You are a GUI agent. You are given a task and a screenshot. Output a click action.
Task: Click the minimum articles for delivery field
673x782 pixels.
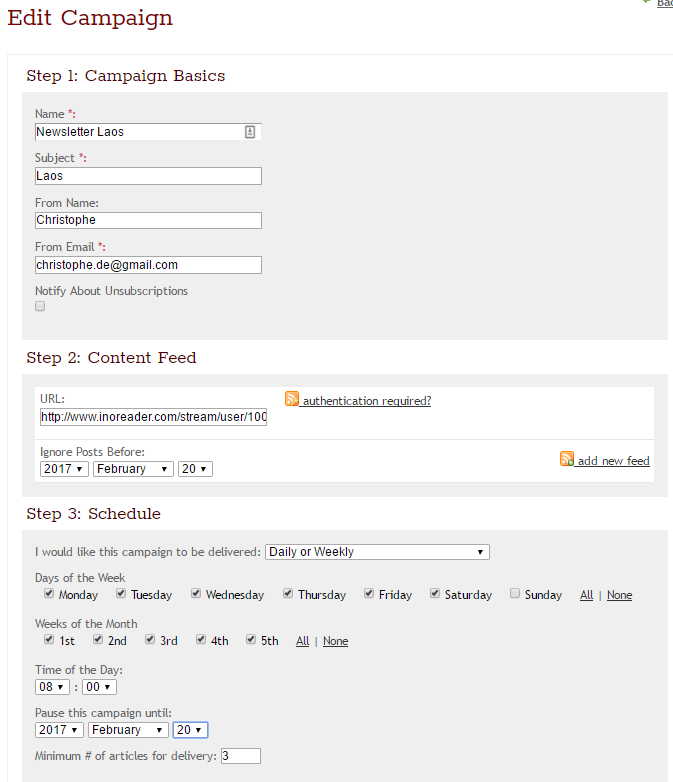[240, 756]
